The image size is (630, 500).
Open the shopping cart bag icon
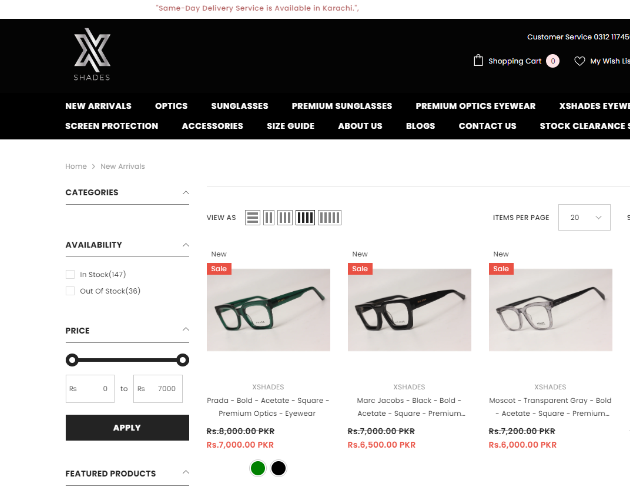478,61
